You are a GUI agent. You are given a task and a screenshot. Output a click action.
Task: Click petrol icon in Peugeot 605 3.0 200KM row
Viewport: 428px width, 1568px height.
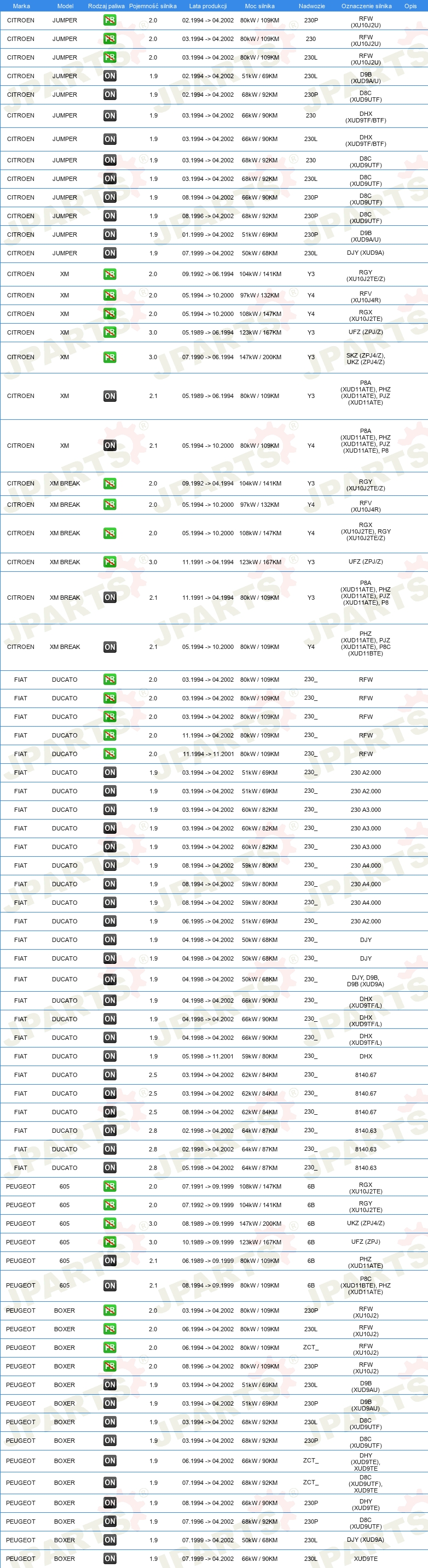(110, 1224)
